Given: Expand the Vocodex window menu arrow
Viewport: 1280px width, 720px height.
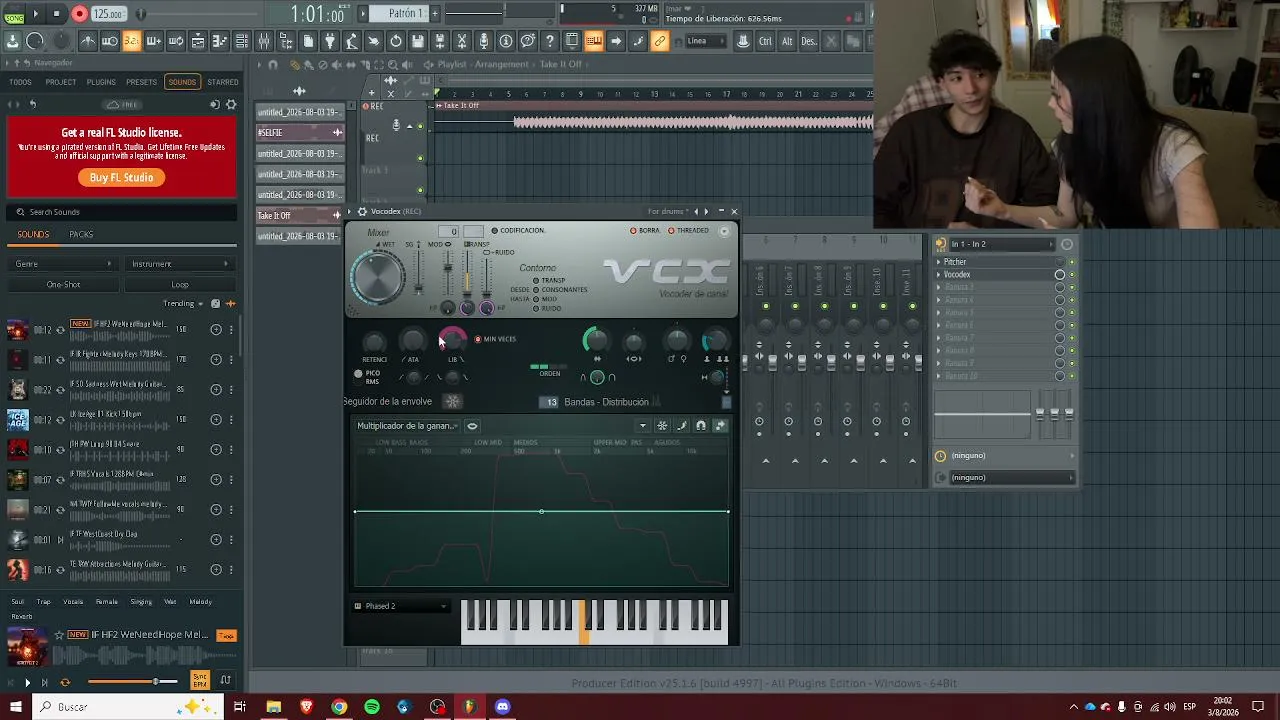Looking at the screenshot, I should (x=351, y=212).
